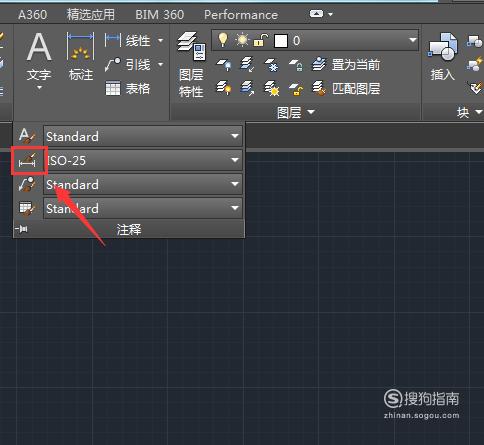484x445 pixels.
Task: Switch to the BIM 360 tab
Action: pos(160,15)
